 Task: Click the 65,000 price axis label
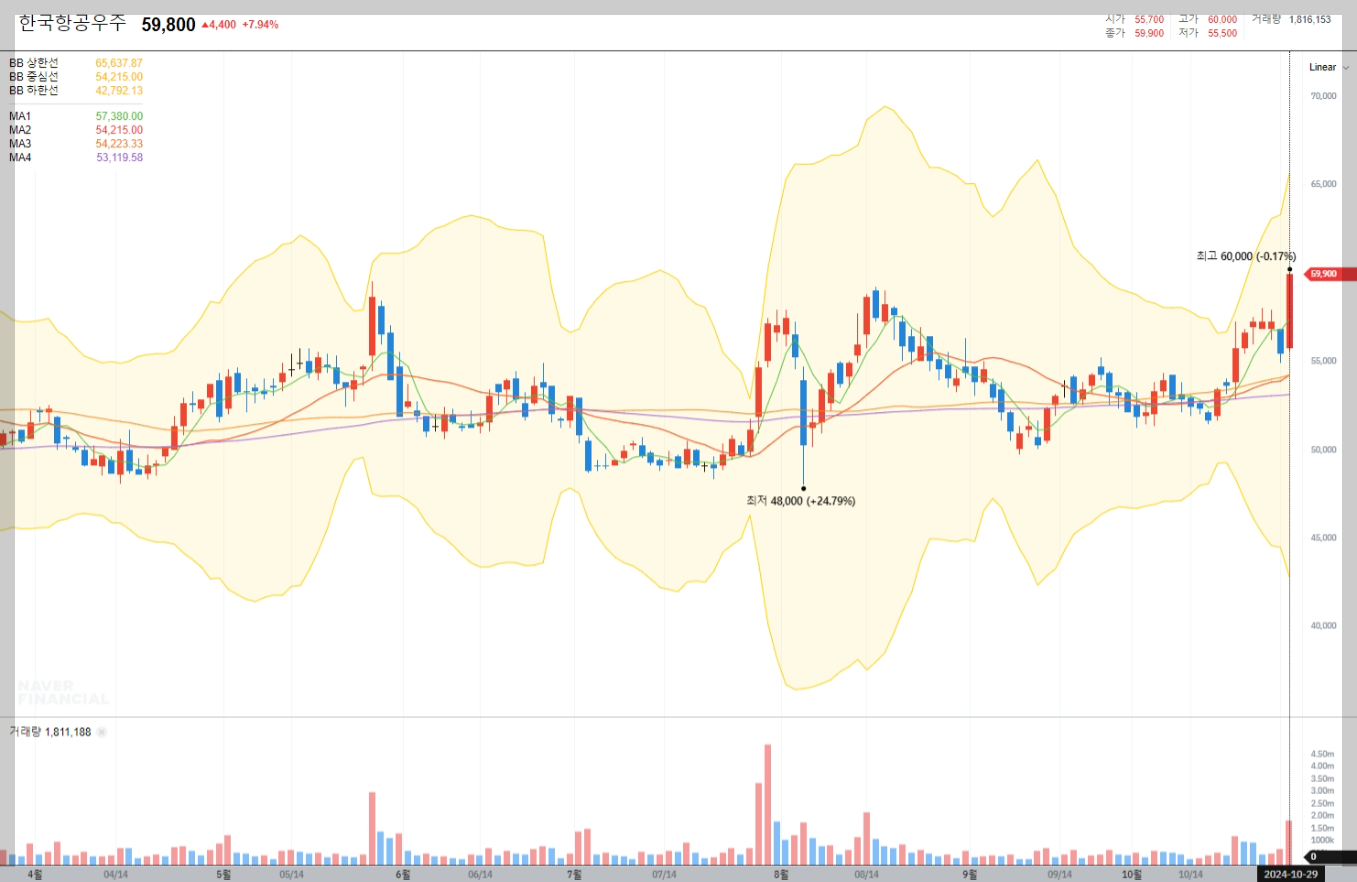pyautogui.click(x=1323, y=184)
